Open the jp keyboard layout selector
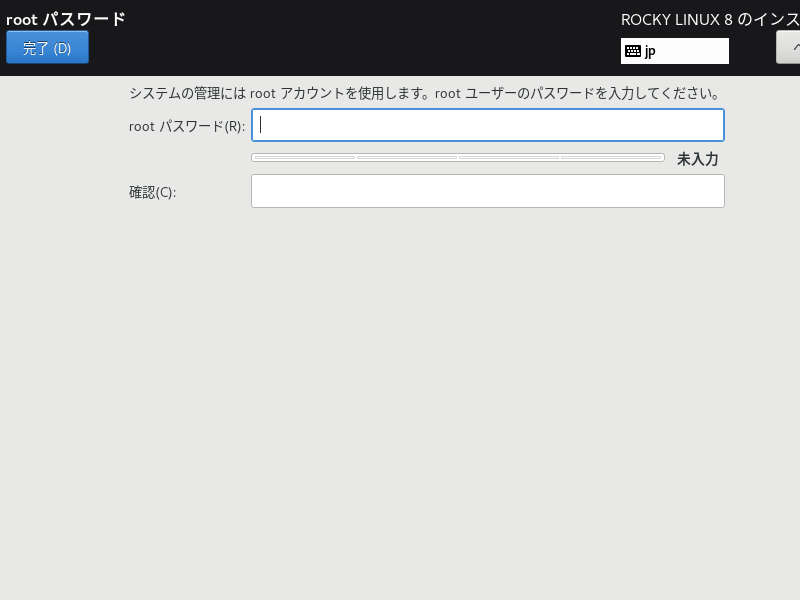Screen dimensions: 800x600 [x=674, y=51]
